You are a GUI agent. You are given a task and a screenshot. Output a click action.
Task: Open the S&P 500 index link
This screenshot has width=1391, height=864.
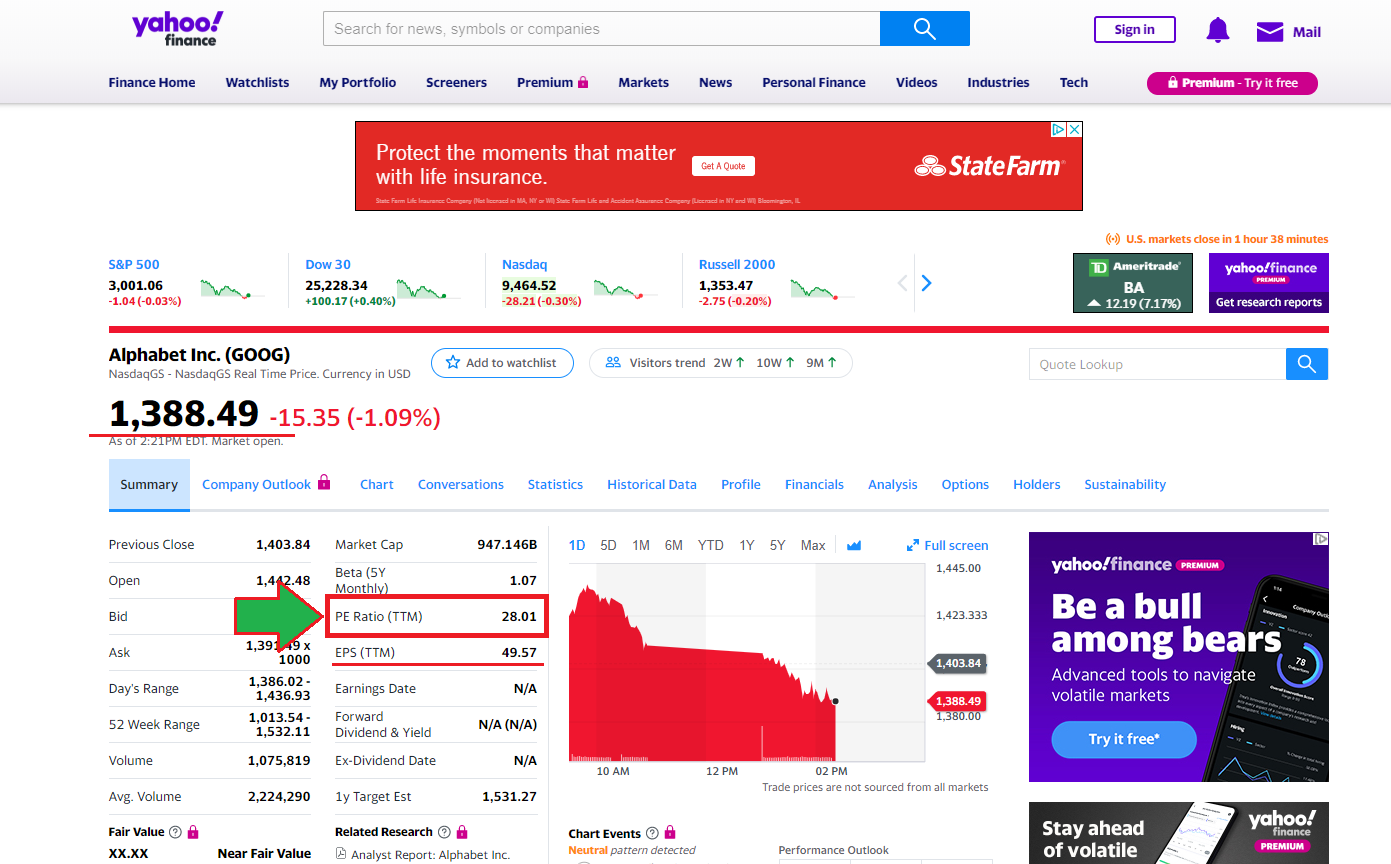(x=134, y=265)
